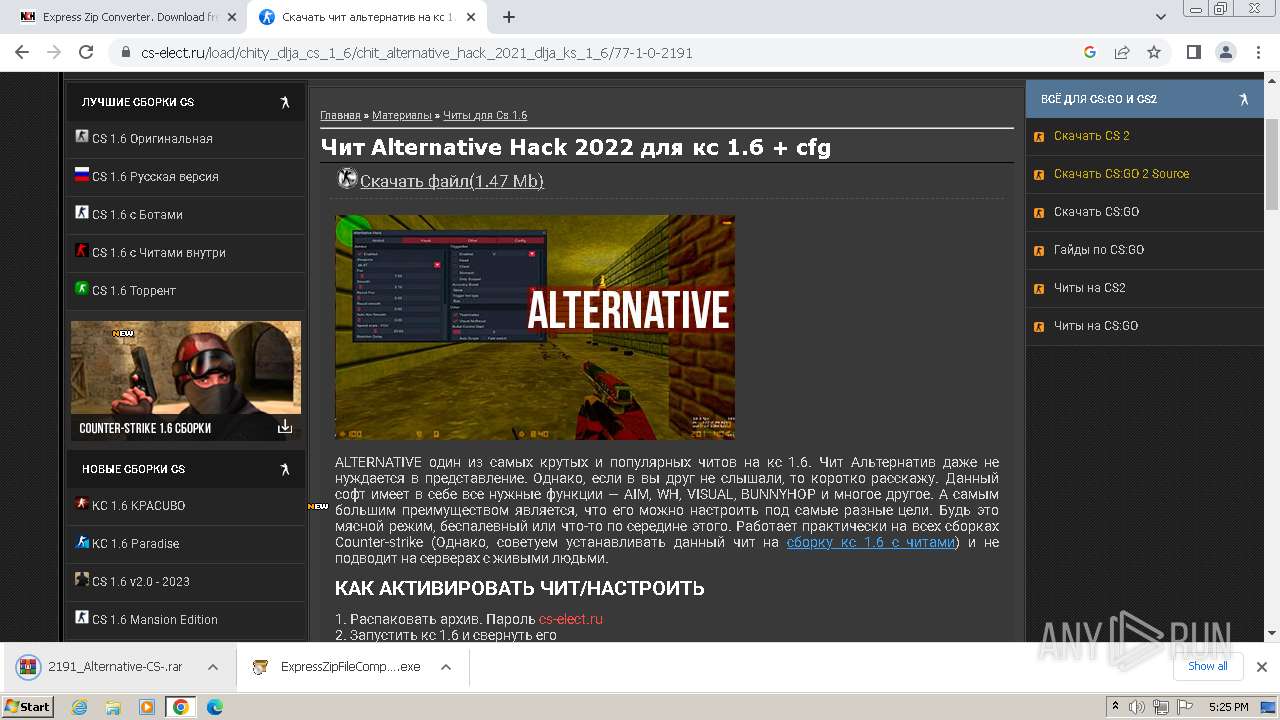Close the downloads bar
The height and width of the screenshot is (720, 1280).
pos(1262,667)
